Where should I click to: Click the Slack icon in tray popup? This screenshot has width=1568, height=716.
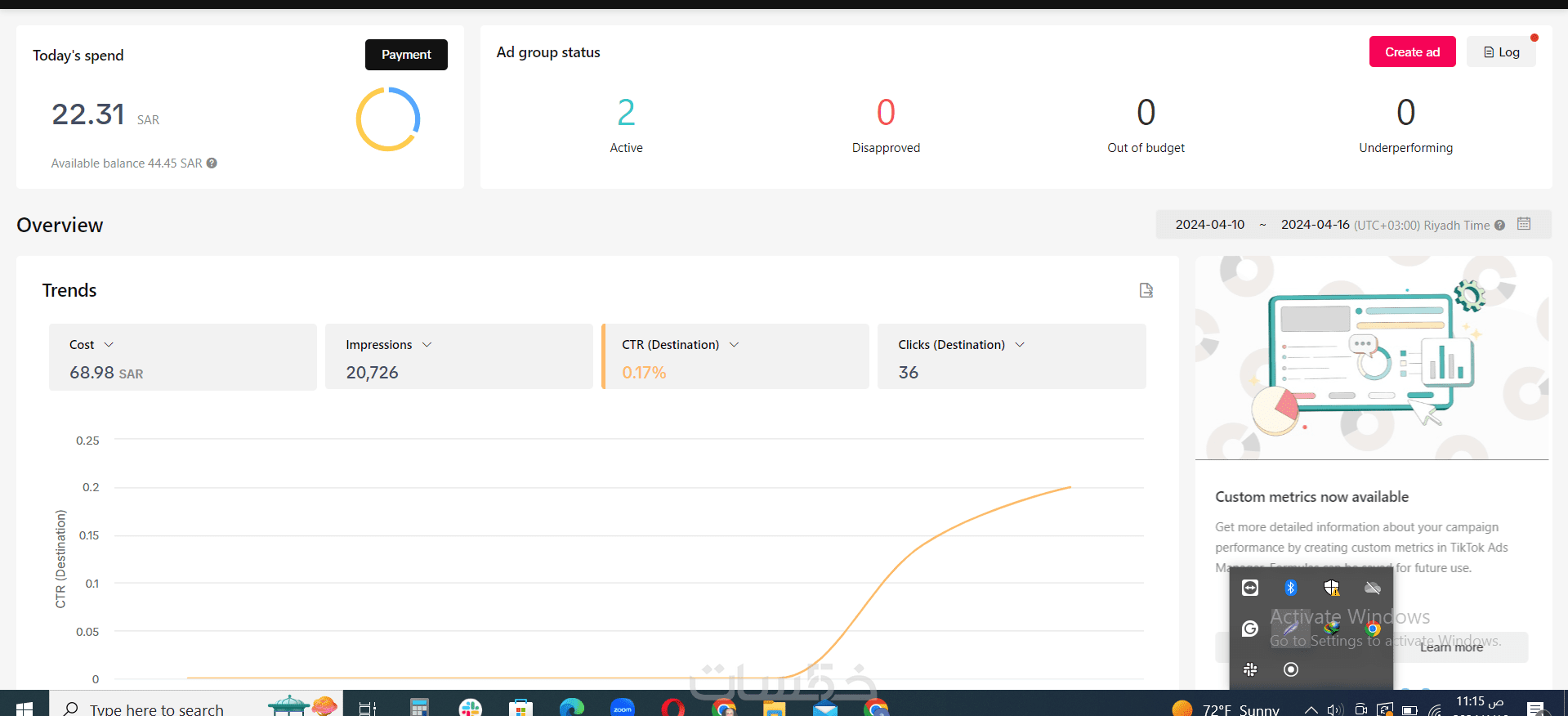point(1250,669)
